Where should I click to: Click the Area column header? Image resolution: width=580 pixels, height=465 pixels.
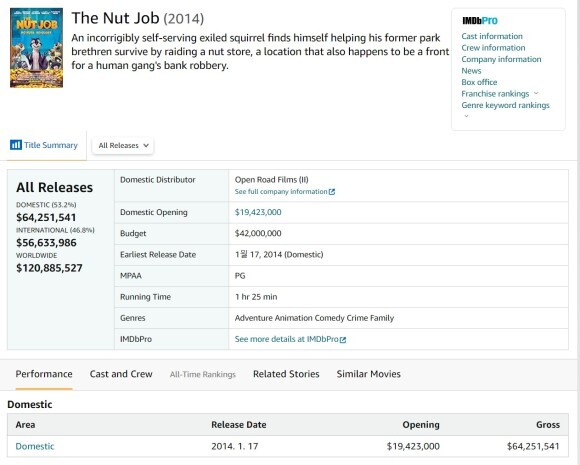pos(25,425)
